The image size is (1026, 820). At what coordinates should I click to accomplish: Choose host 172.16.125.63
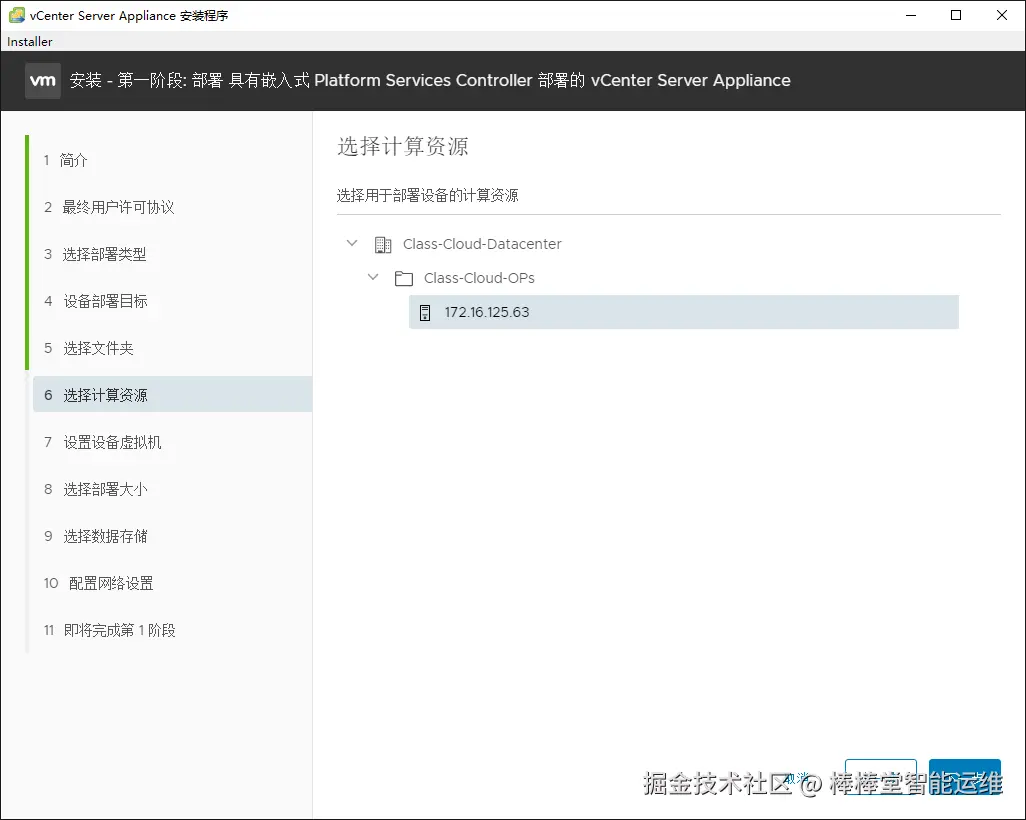coord(684,312)
